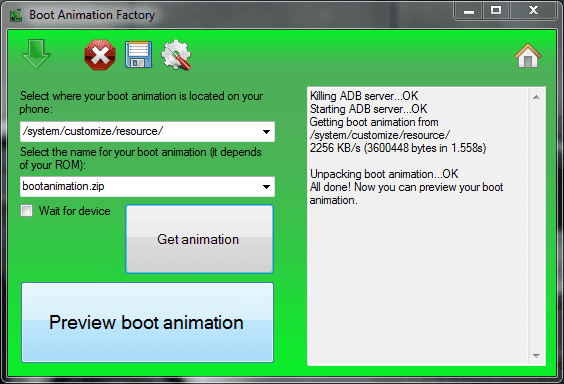
Task: Click the bootanimation.zip combo box field
Action: pos(147,187)
